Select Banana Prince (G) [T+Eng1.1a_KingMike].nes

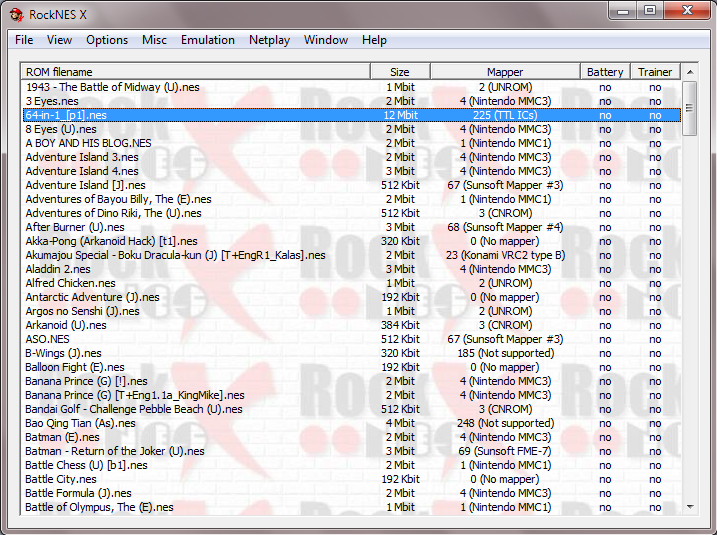pyautogui.click(x=135, y=395)
